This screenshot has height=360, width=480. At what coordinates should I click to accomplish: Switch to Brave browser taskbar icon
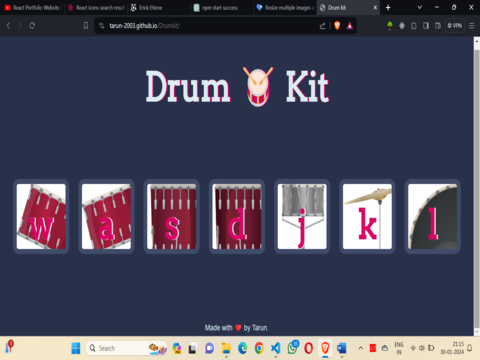pos(325,348)
